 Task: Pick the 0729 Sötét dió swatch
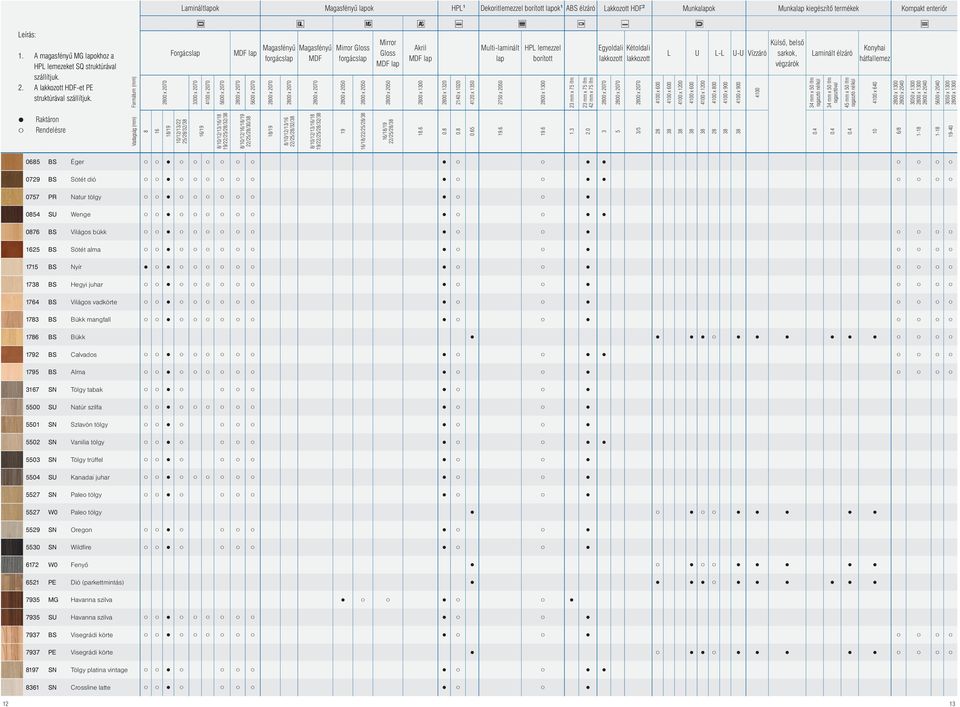(x=12, y=179)
